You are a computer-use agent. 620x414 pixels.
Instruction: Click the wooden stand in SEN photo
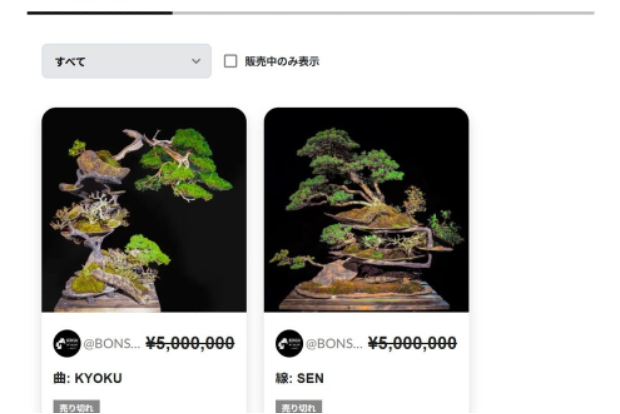[x=364, y=302]
